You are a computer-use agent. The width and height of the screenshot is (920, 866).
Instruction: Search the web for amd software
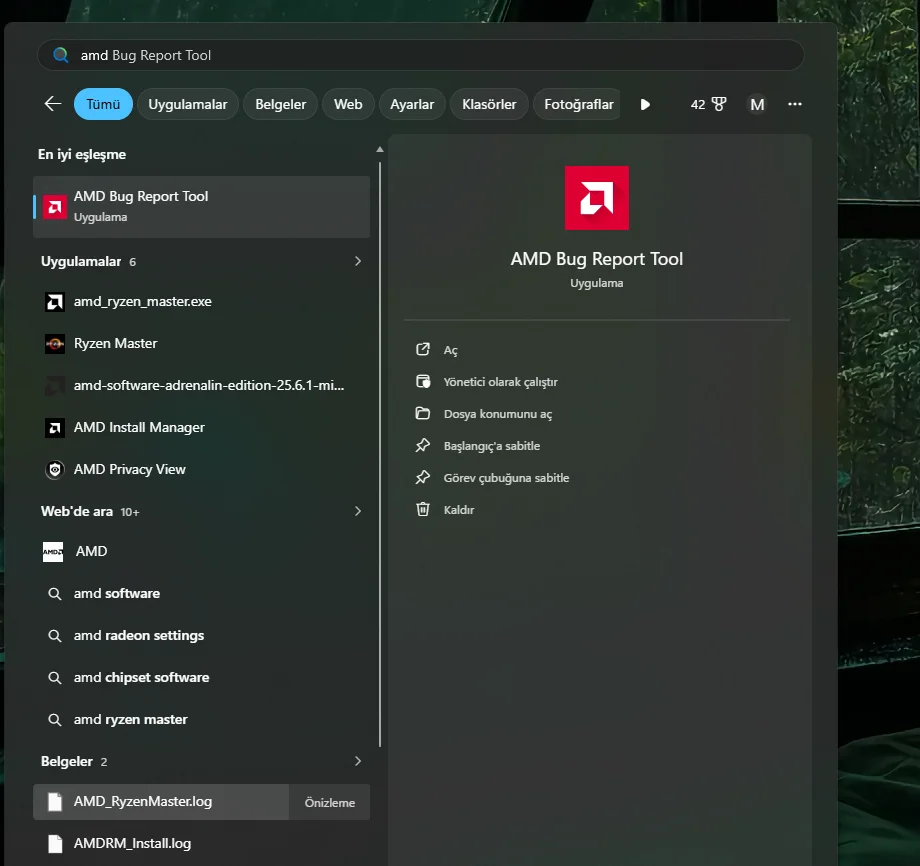201,594
